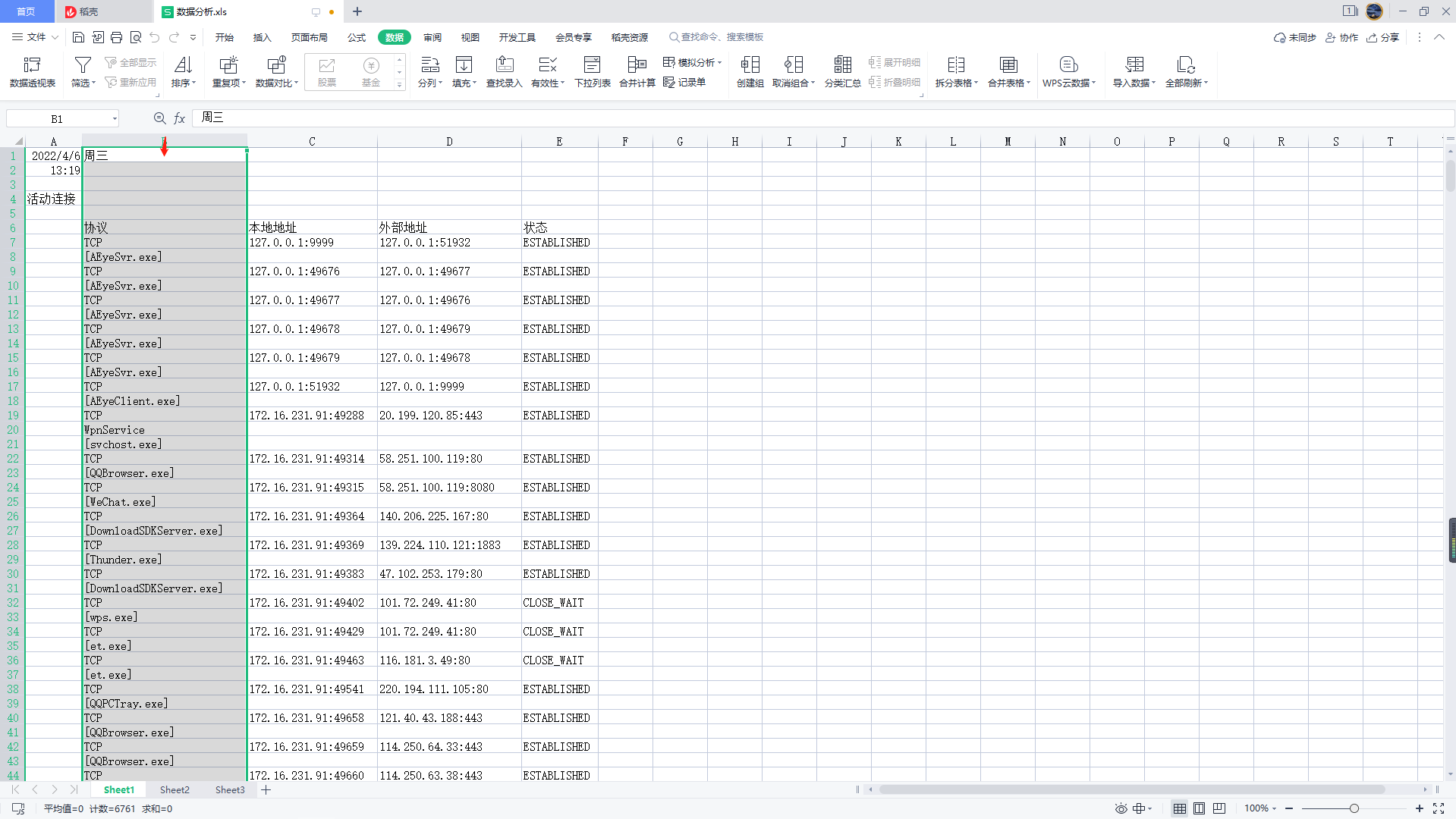The height and width of the screenshot is (819, 1456).
Task: Click the insert function fx icon
Action: [180, 118]
